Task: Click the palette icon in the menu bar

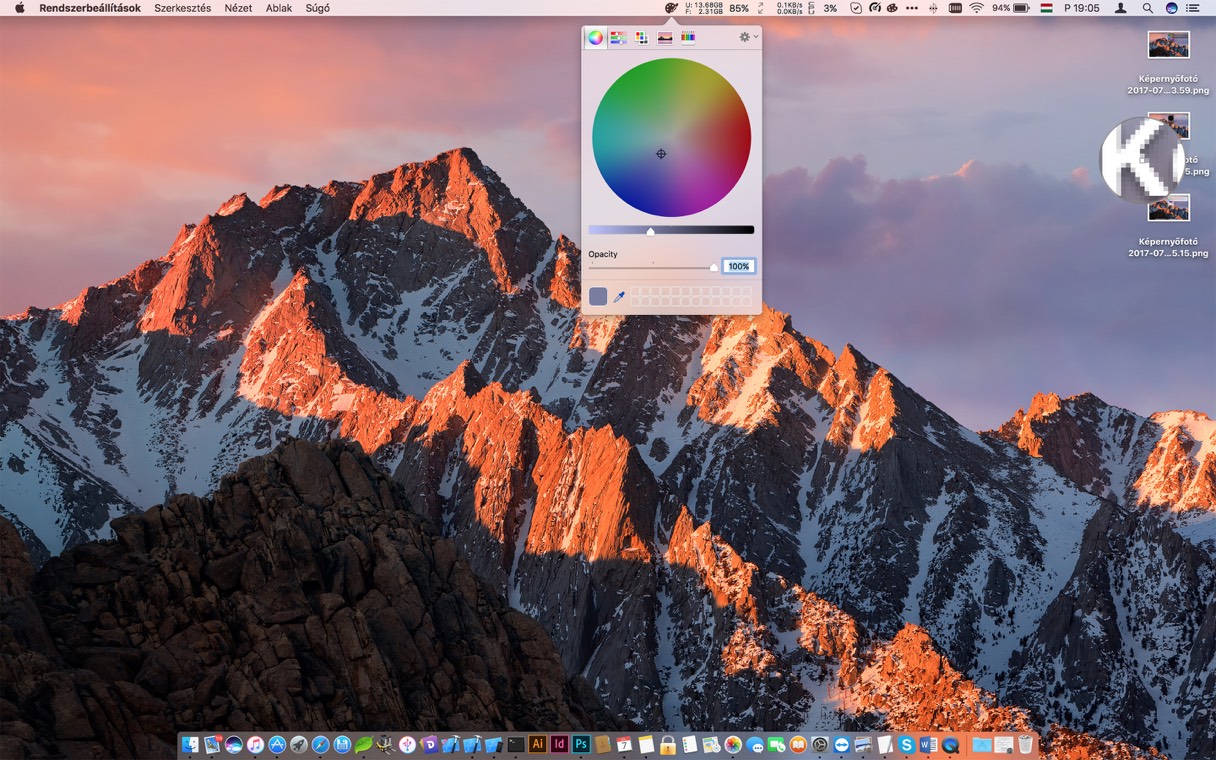Action: point(671,8)
